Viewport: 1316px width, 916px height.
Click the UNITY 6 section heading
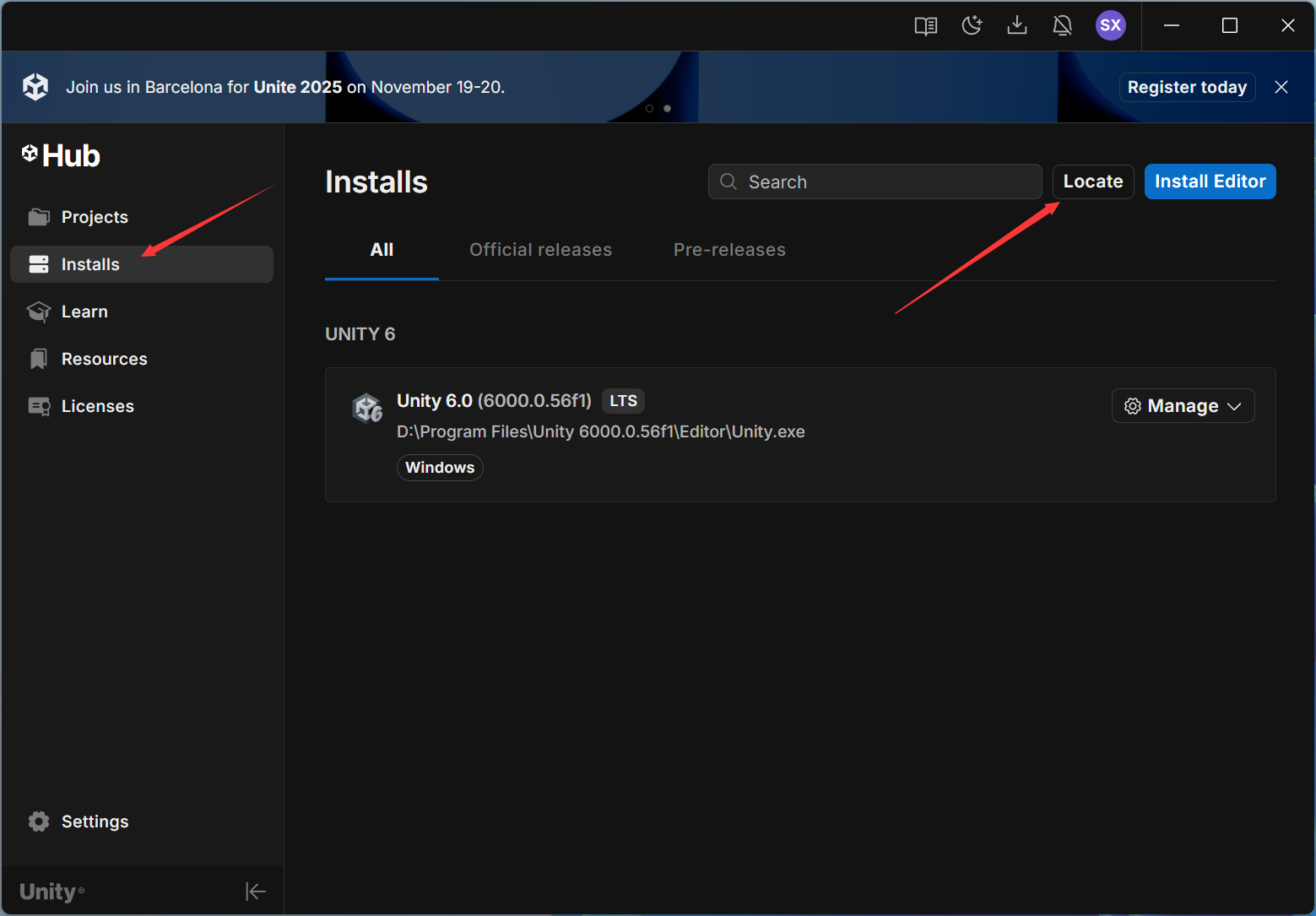(360, 334)
